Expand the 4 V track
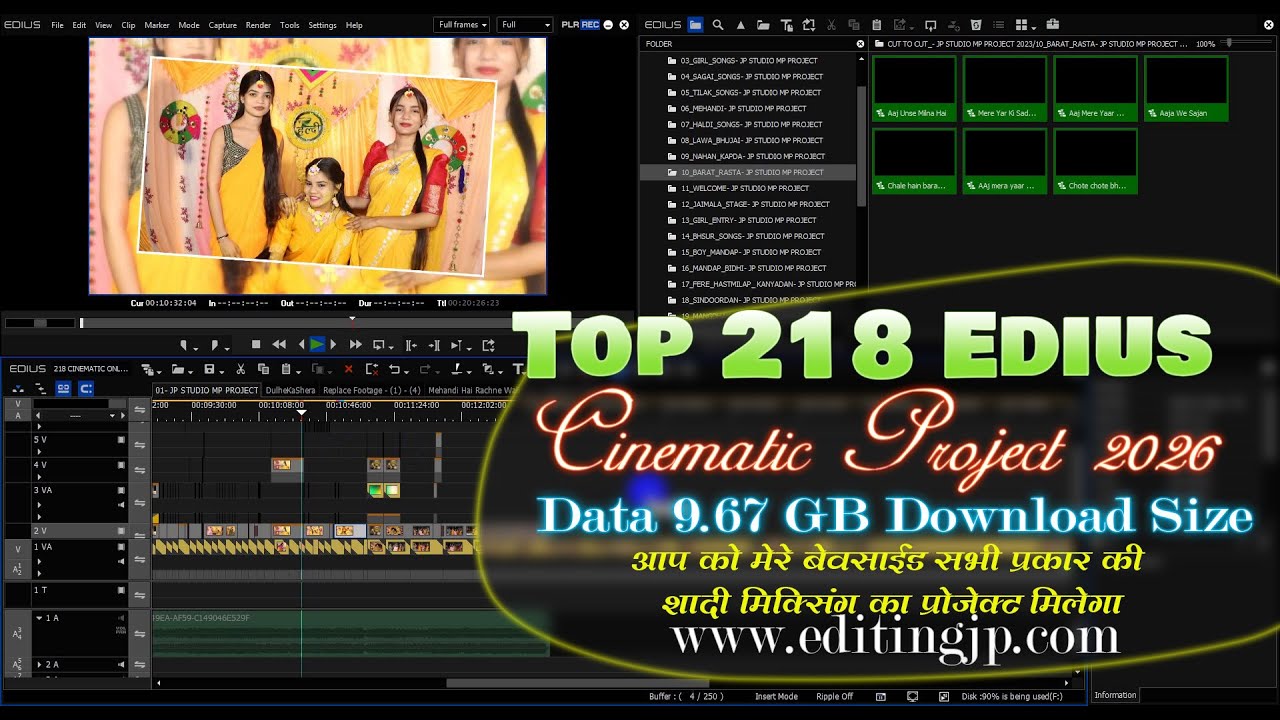Viewport: 1280px width, 720px height. (x=39, y=477)
